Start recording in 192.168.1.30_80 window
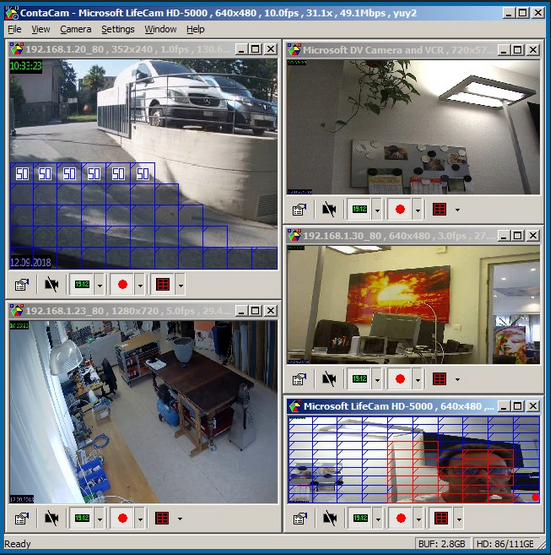This screenshot has height=555, width=551. point(400,379)
